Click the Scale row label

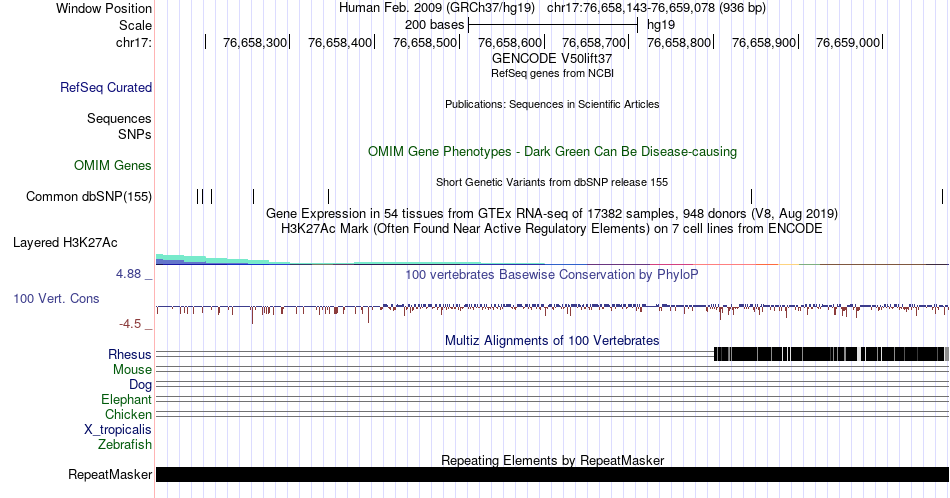135,25
